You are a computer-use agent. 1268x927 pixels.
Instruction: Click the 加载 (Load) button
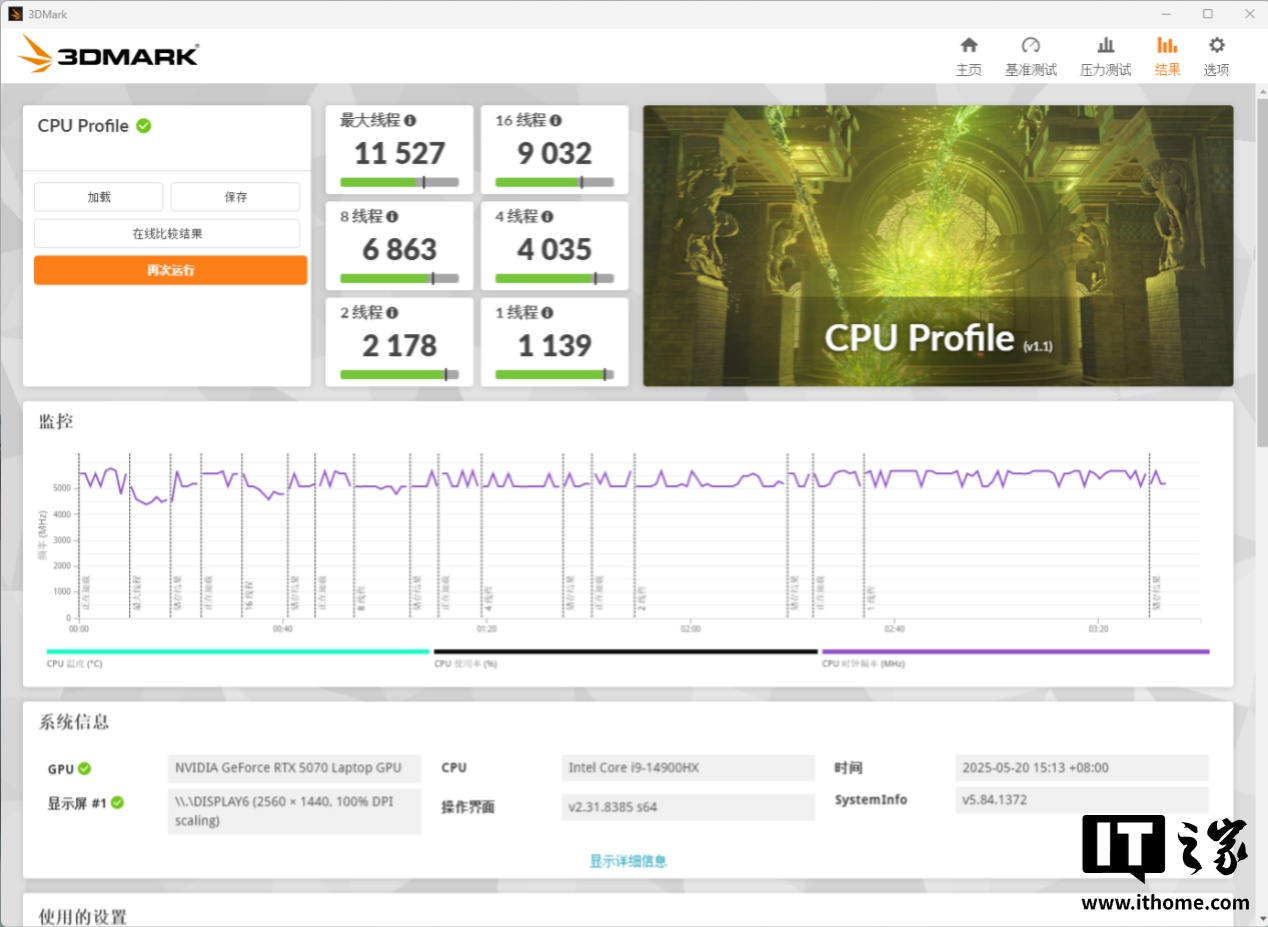(x=98, y=197)
